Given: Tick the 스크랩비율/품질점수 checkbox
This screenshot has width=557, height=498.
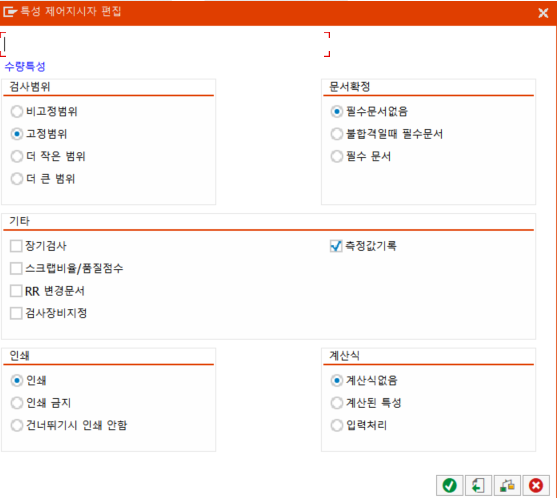Looking at the screenshot, I should pyautogui.click(x=16, y=268).
